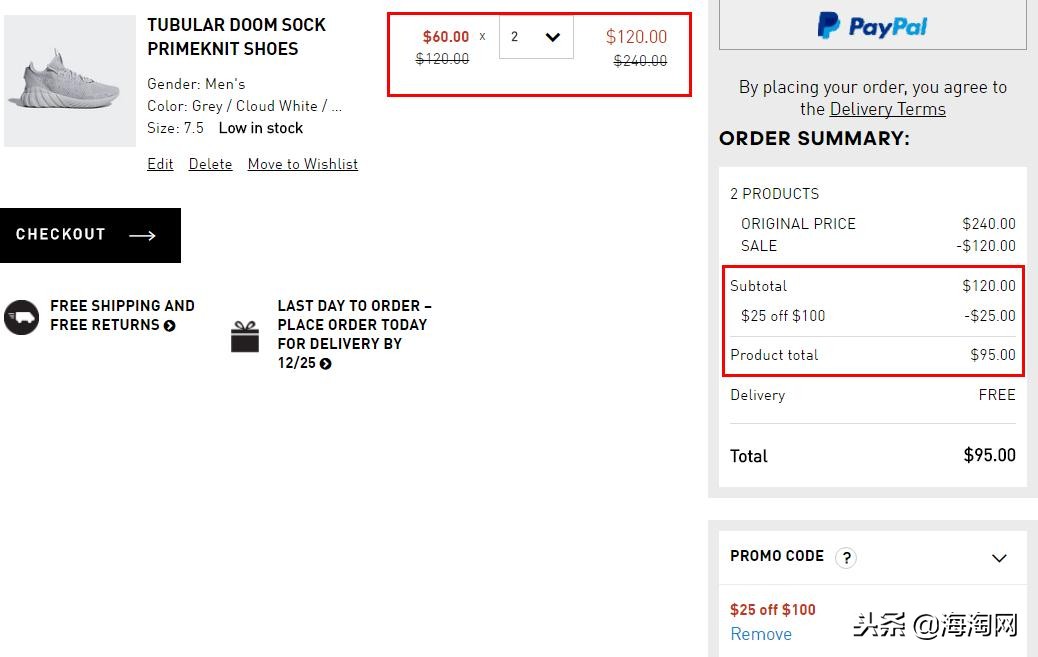1038x657 pixels.
Task: Click Edit under the shoe details
Action: pos(160,164)
